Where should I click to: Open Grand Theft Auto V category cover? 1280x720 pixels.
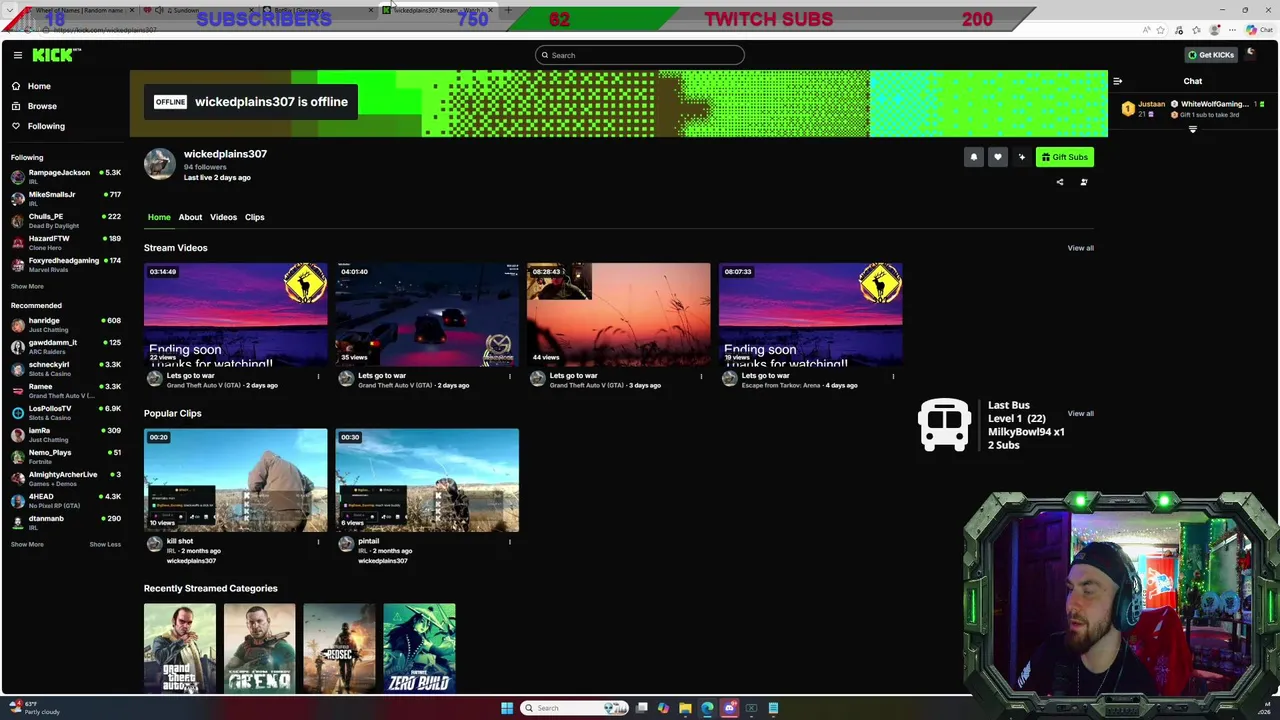coord(180,648)
